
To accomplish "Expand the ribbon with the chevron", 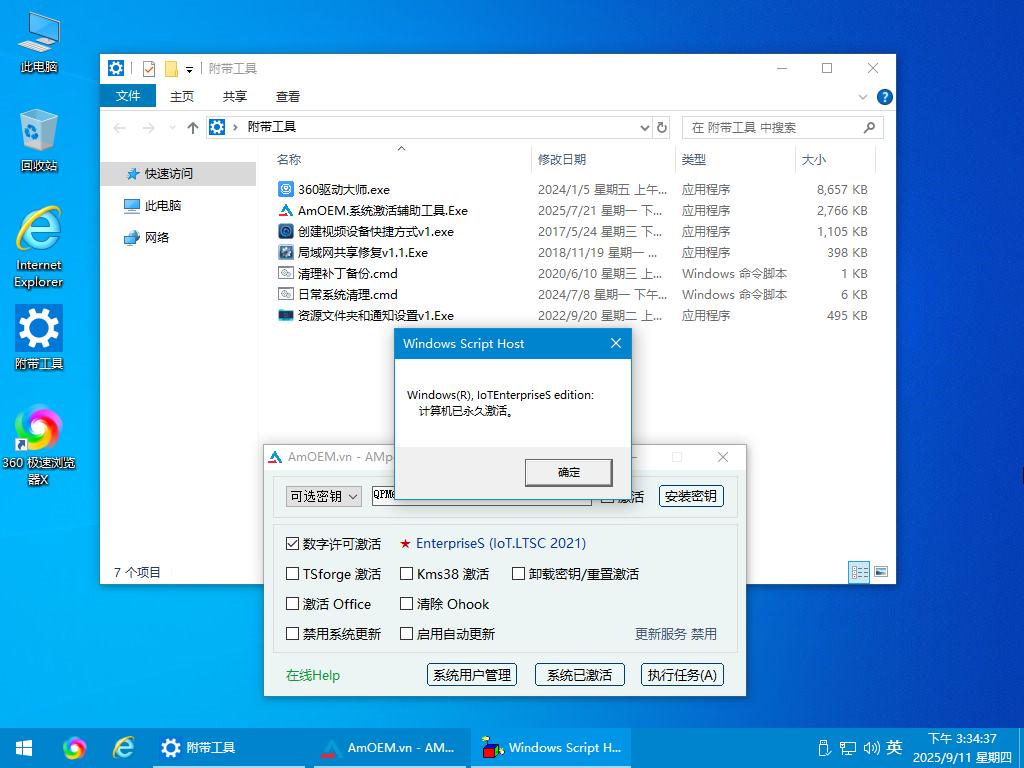I will (x=864, y=97).
